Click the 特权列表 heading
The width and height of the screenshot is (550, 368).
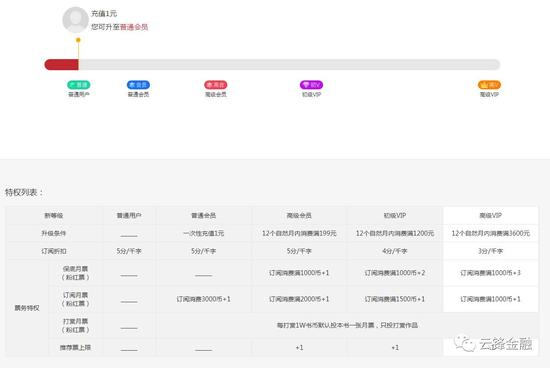pyautogui.click(x=24, y=192)
